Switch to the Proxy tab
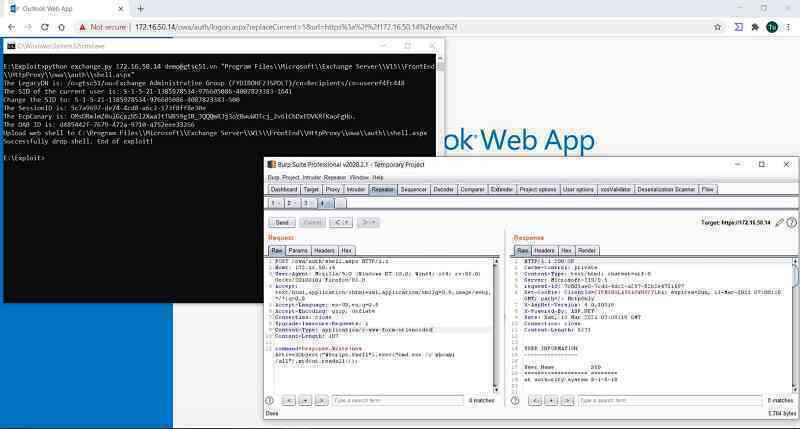Viewport: 800px width, 429px height. [x=333, y=189]
